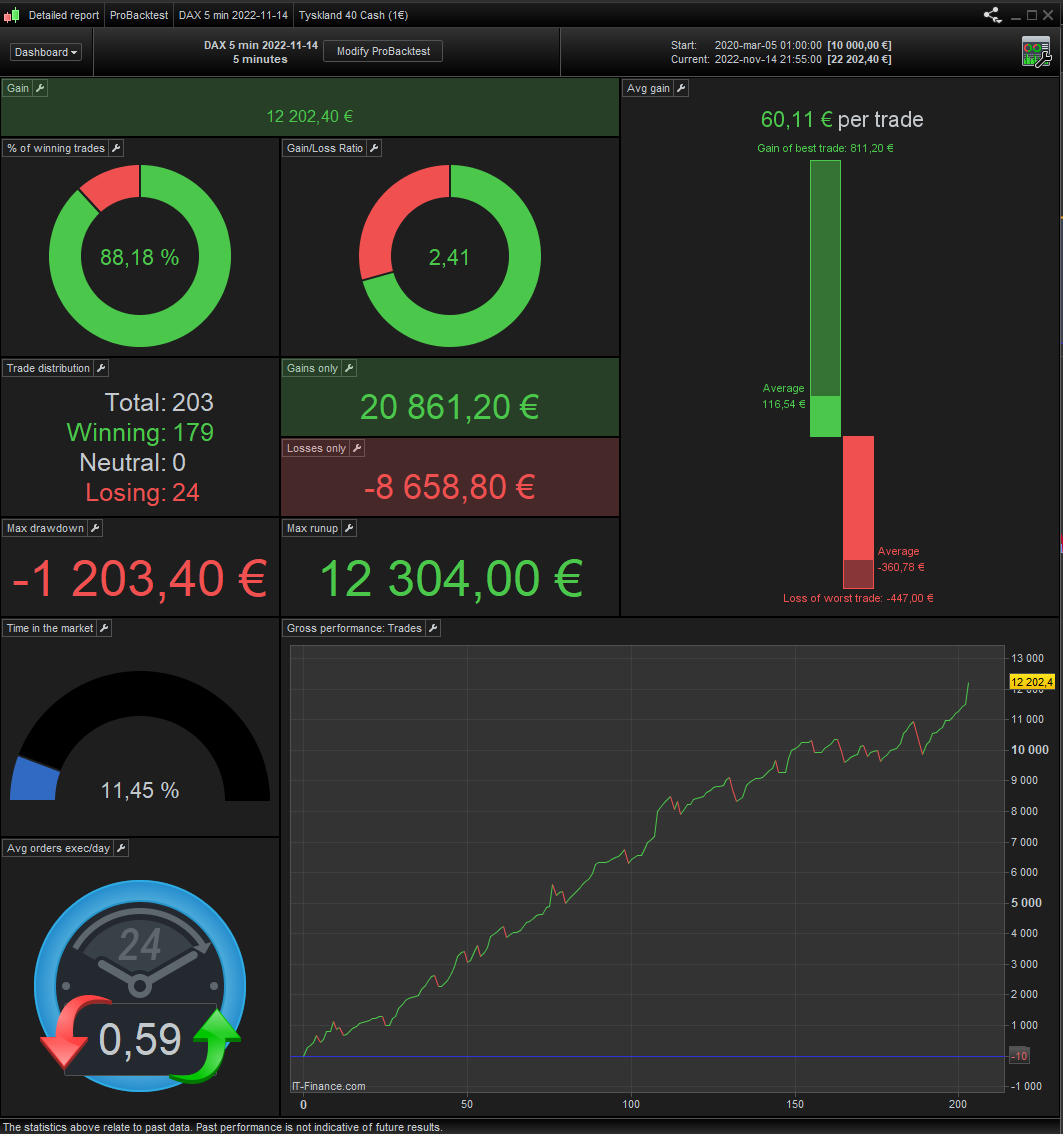Click the Average 116,54 € gain label
1063x1134 pixels.
click(x=784, y=396)
